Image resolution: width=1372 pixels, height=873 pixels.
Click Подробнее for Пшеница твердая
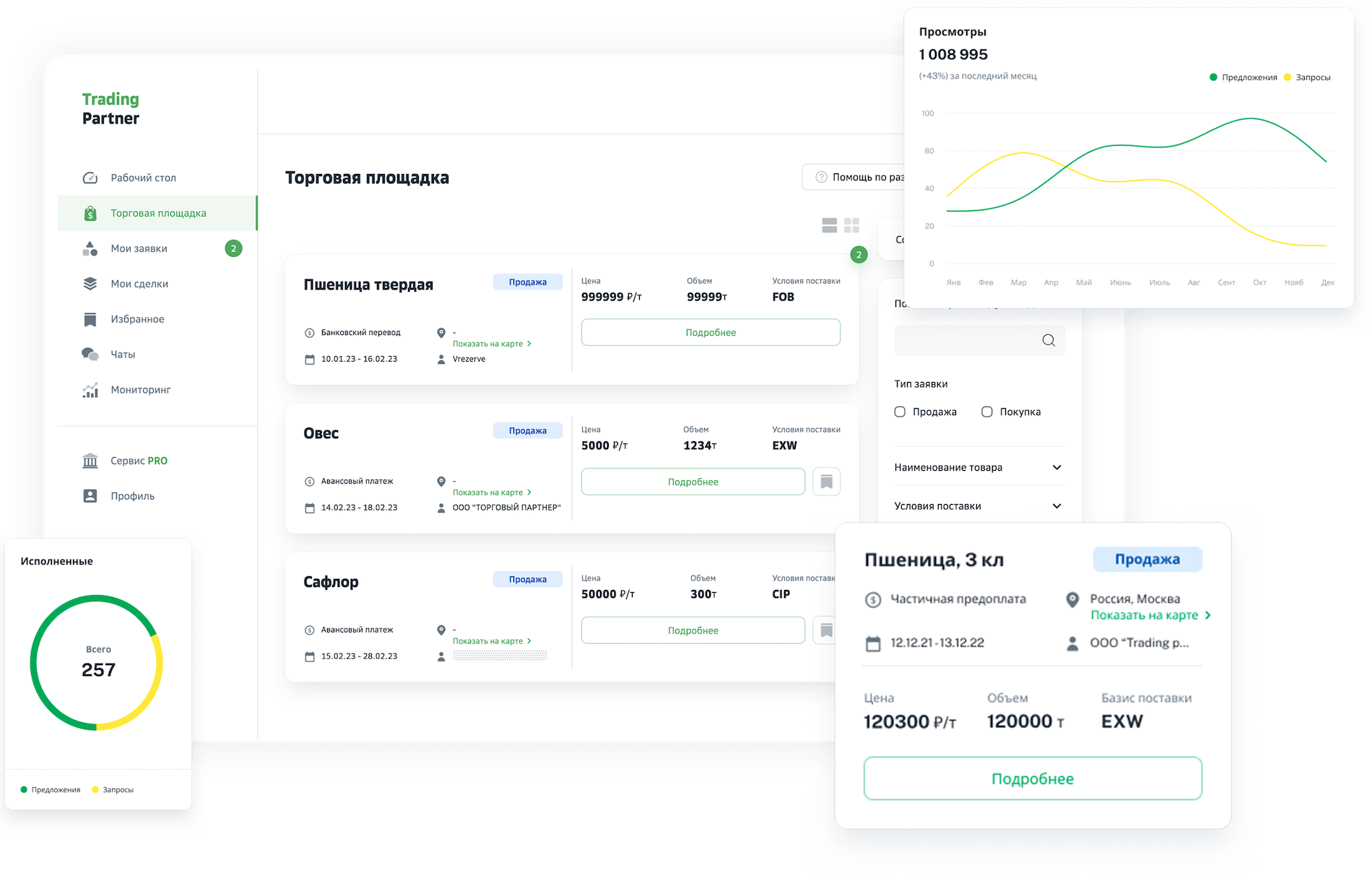tap(711, 332)
